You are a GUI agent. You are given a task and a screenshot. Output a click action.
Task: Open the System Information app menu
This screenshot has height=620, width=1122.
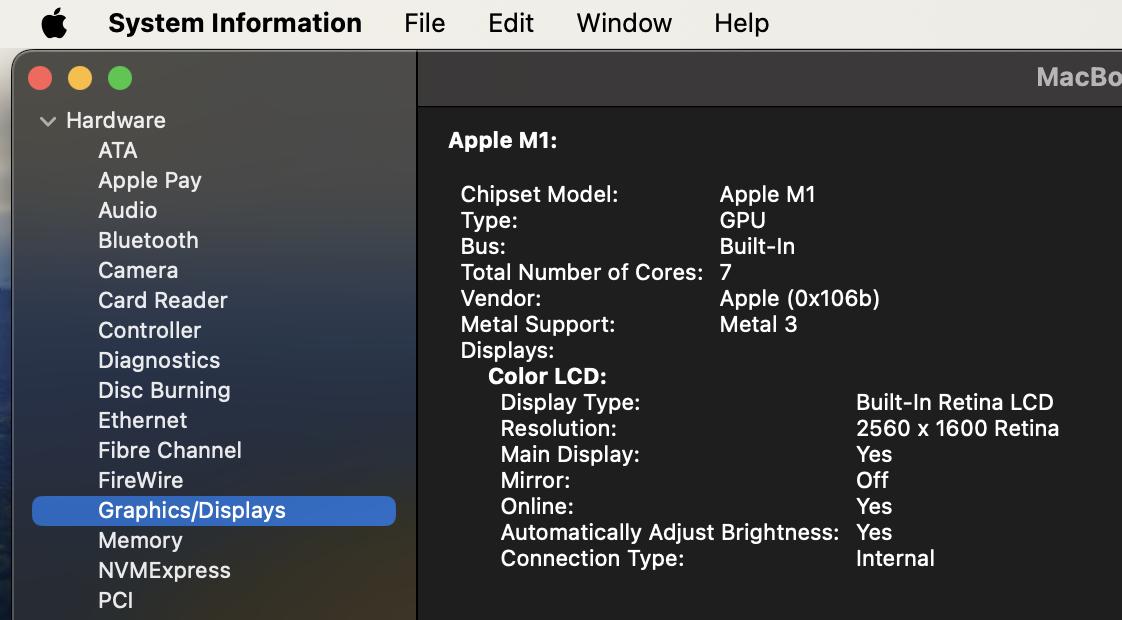(235, 23)
